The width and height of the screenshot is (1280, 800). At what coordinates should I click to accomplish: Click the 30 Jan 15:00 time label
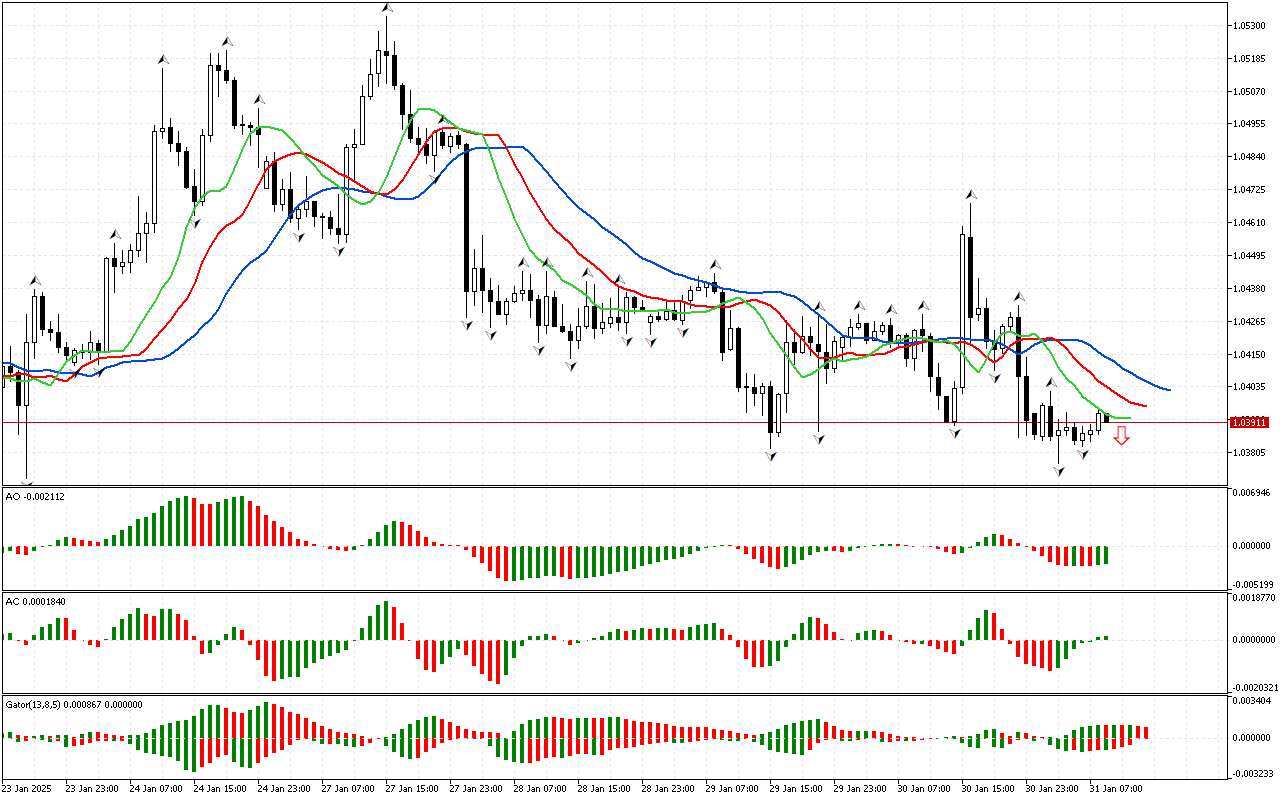click(x=988, y=788)
